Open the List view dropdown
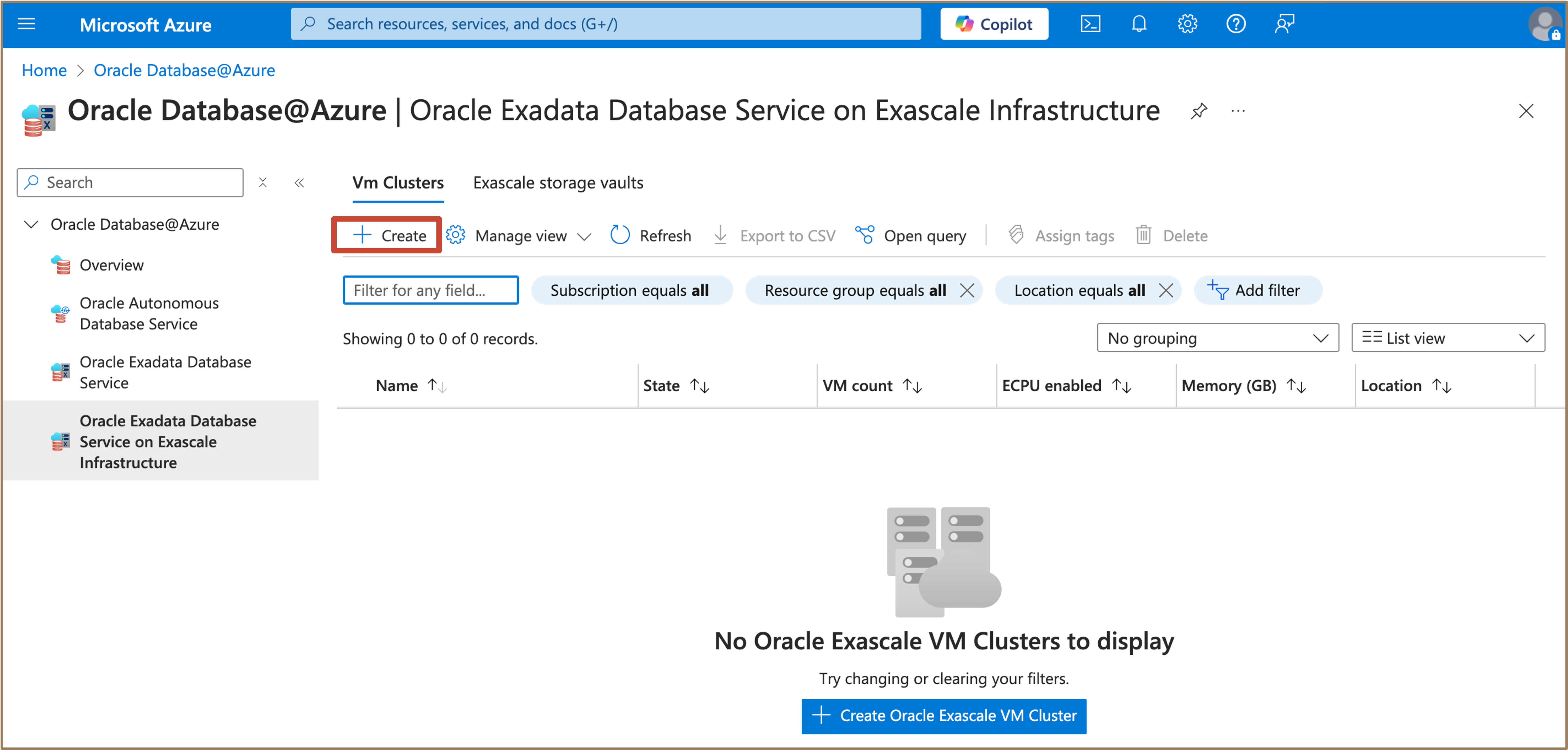Screen dimensions: 1568x750 tap(1448, 338)
